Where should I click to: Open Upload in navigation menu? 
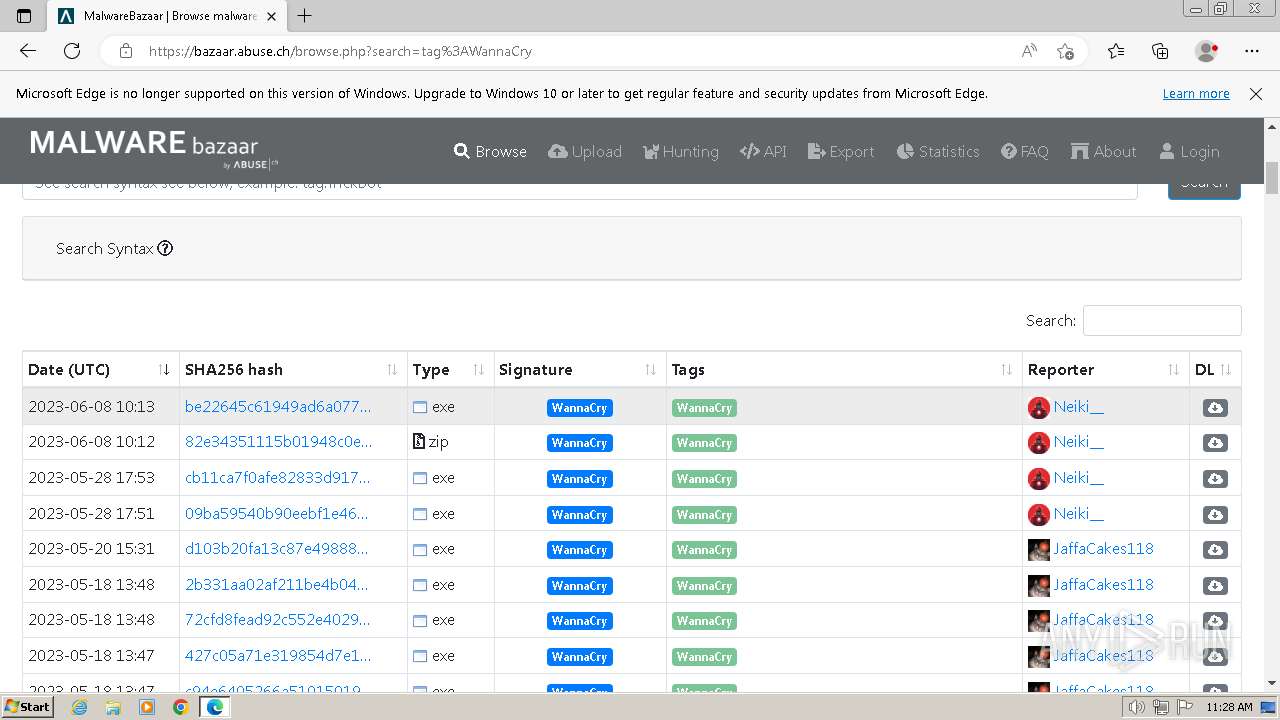585,151
